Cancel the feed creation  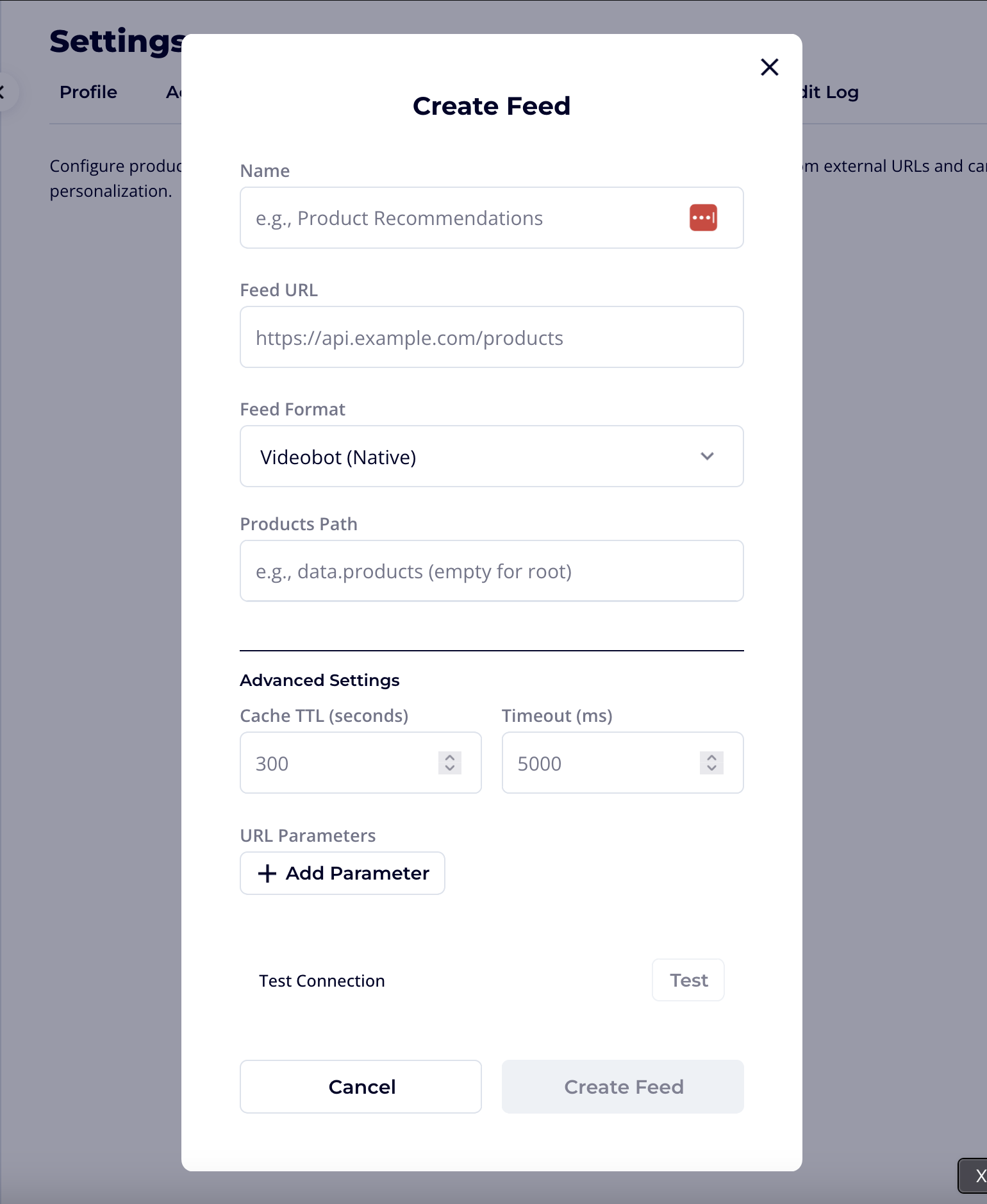(360, 1086)
